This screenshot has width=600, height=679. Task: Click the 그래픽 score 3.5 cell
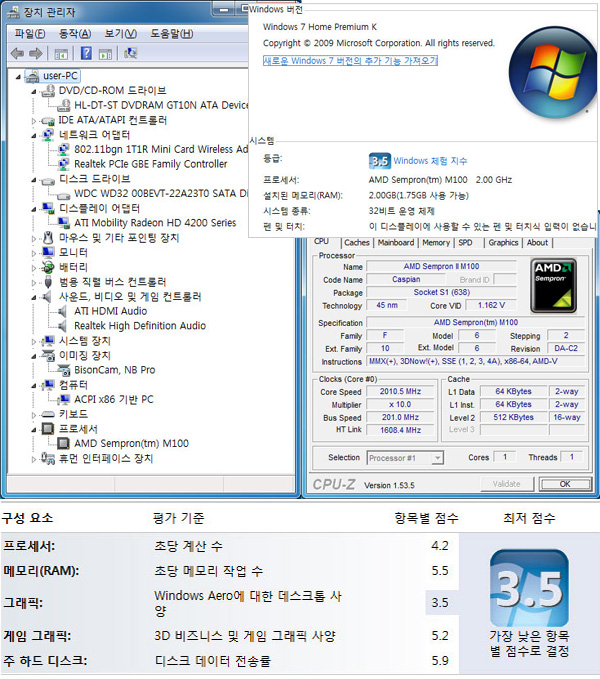pos(440,603)
